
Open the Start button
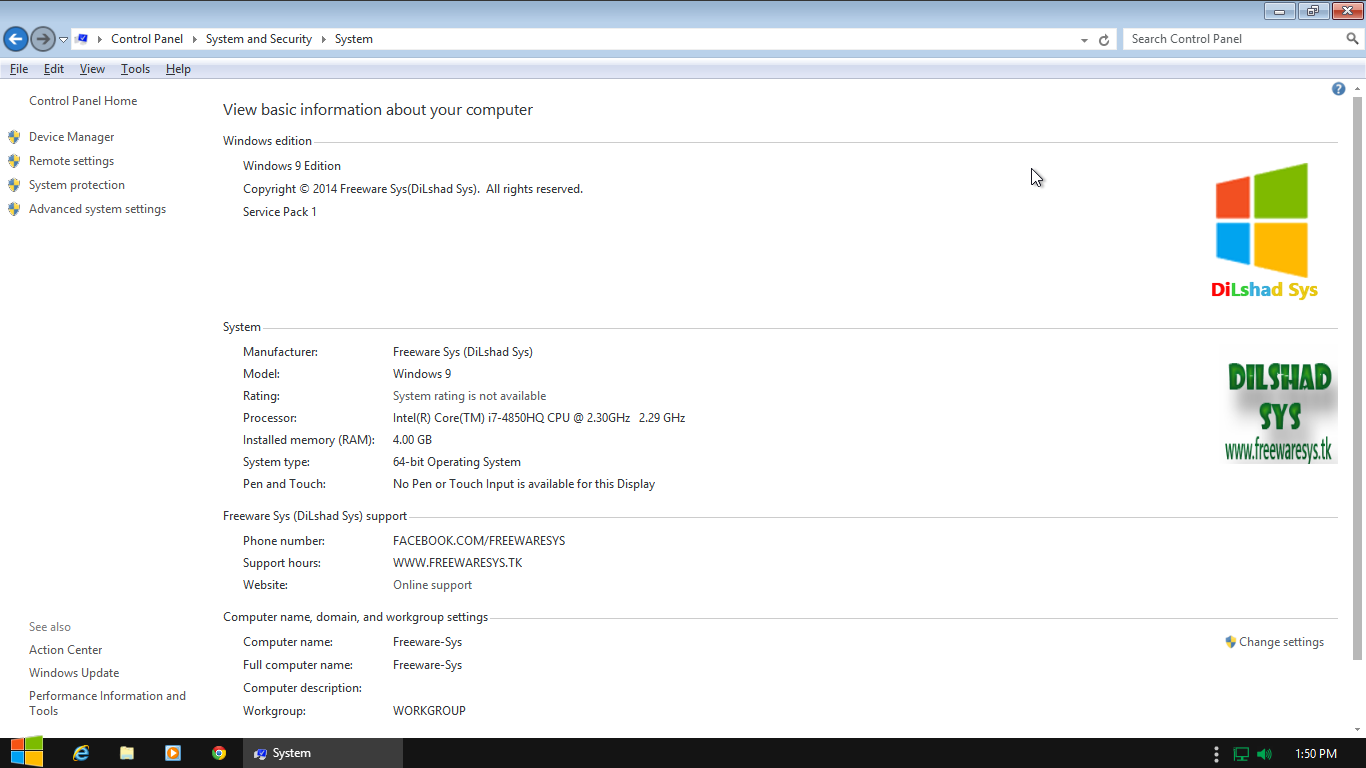(27, 753)
